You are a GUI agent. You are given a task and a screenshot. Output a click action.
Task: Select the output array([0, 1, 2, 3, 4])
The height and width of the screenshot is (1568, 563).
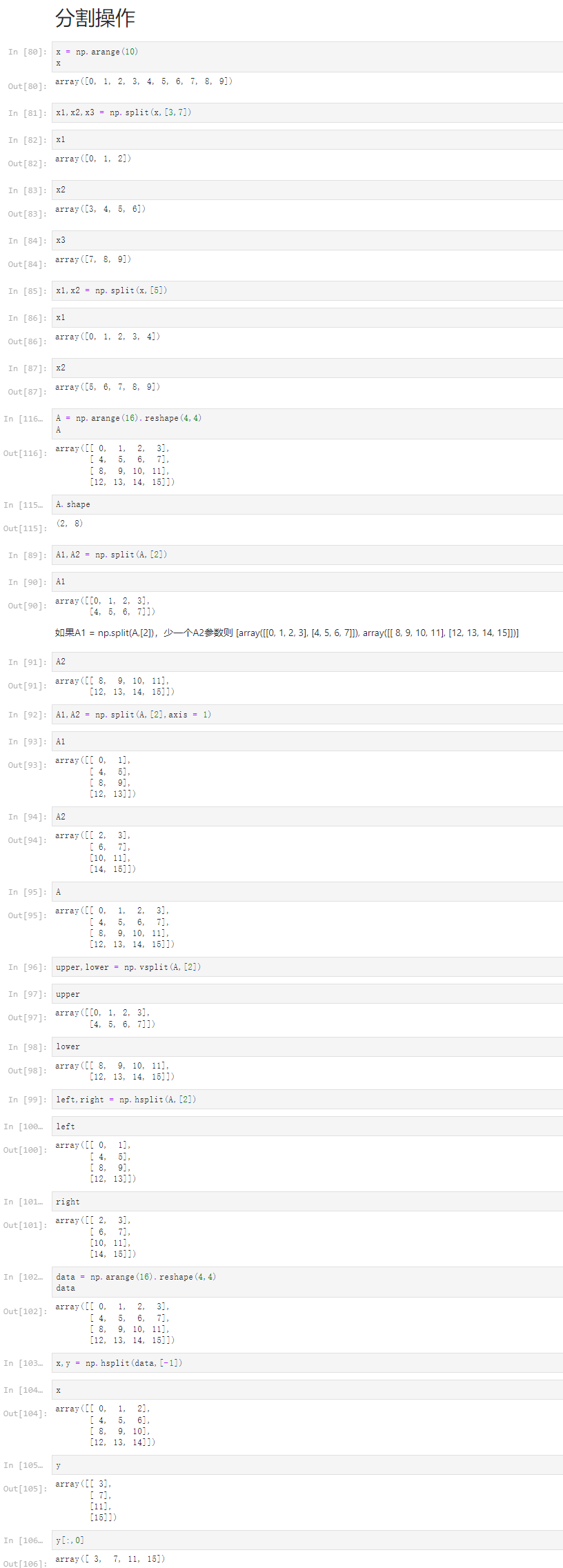click(108, 337)
